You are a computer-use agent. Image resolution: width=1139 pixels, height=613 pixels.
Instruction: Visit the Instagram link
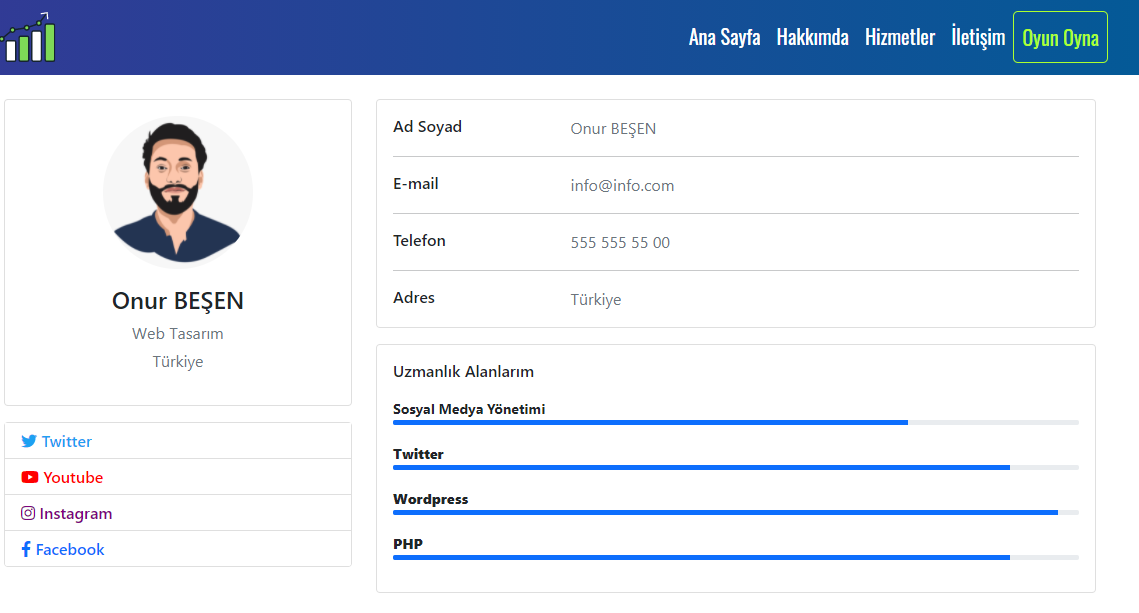coord(67,513)
